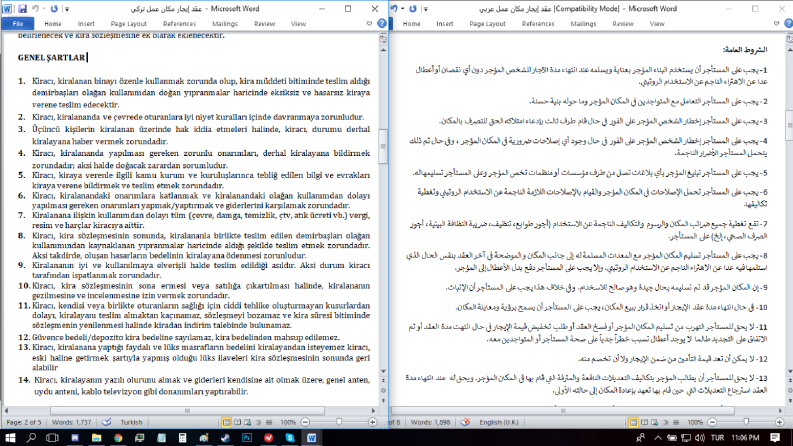Switch Turkish document to Web Layout view
The height and width of the screenshot is (446, 793).
(248, 422)
